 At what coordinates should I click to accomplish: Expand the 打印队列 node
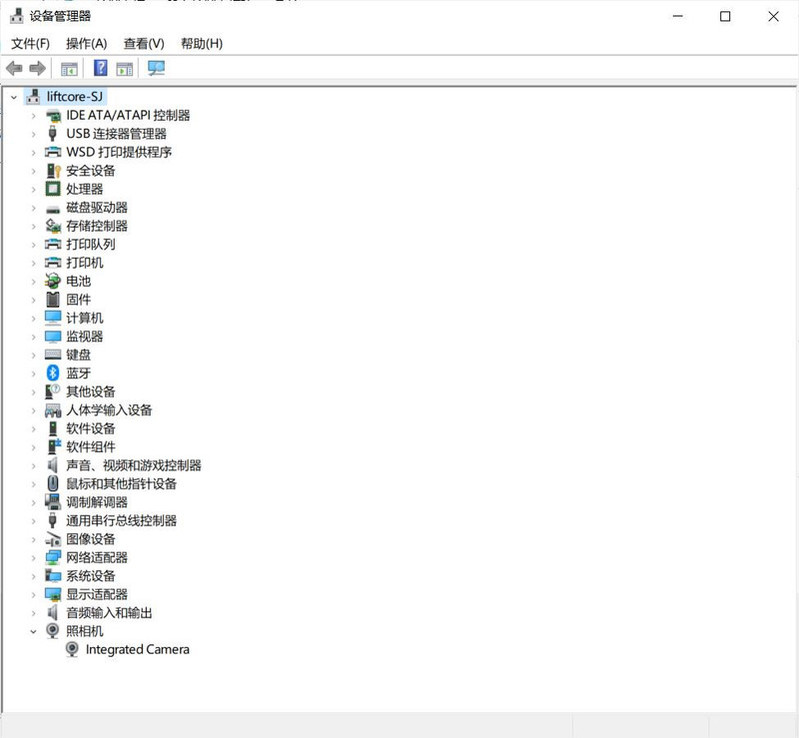[34, 245]
